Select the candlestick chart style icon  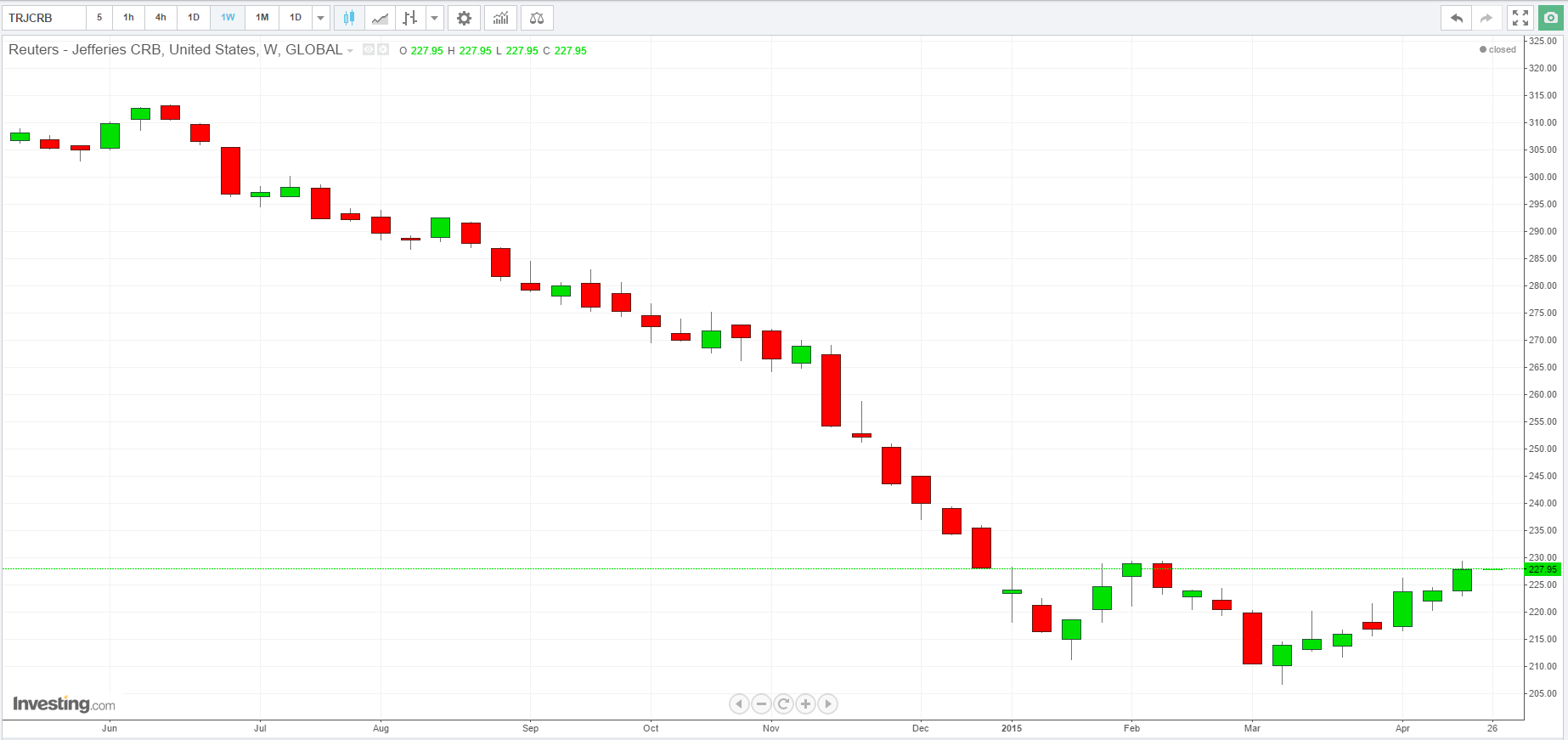pyautogui.click(x=349, y=18)
